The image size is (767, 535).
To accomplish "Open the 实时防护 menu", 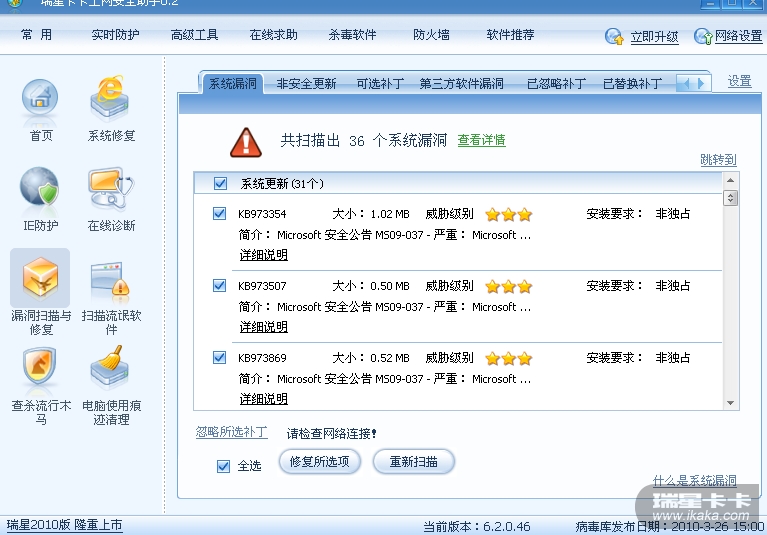I will tap(115, 35).
